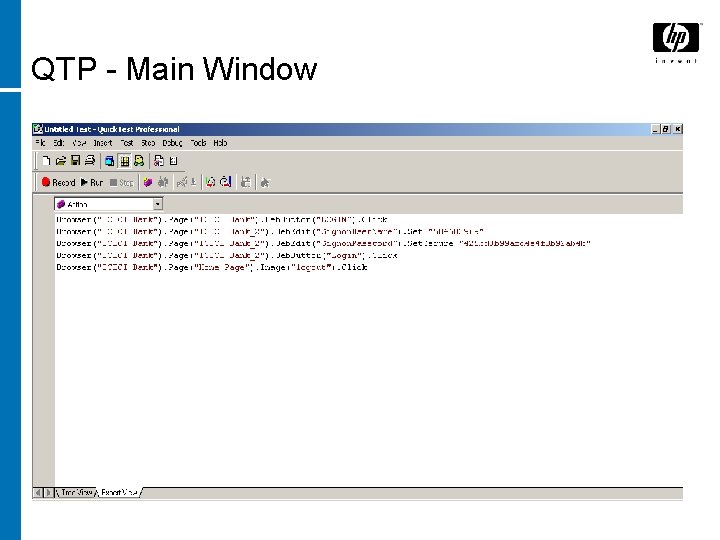This screenshot has height=540, width=720.
Task: Click the greyed step debugging icon
Action: pos(246,182)
